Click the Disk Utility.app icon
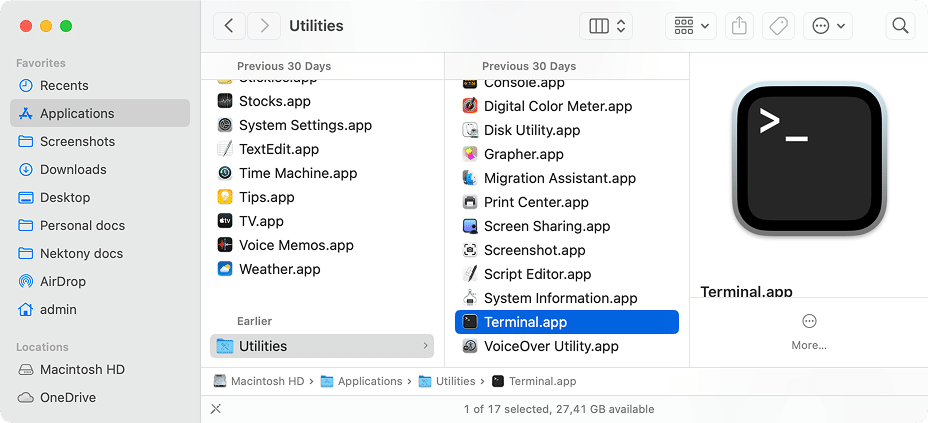928x423 pixels. 470,130
